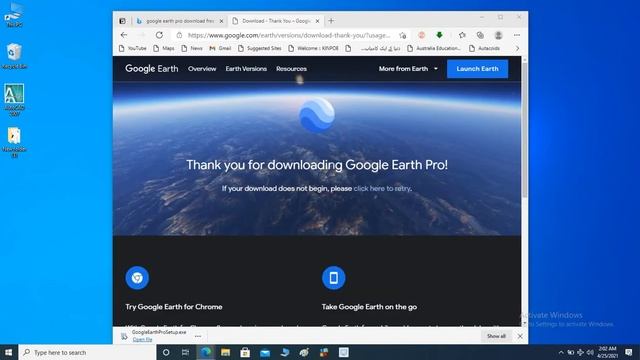Image resolution: width=640 pixels, height=360 pixels.
Task: Click the Google Earth logo
Action: click(151, 69)
